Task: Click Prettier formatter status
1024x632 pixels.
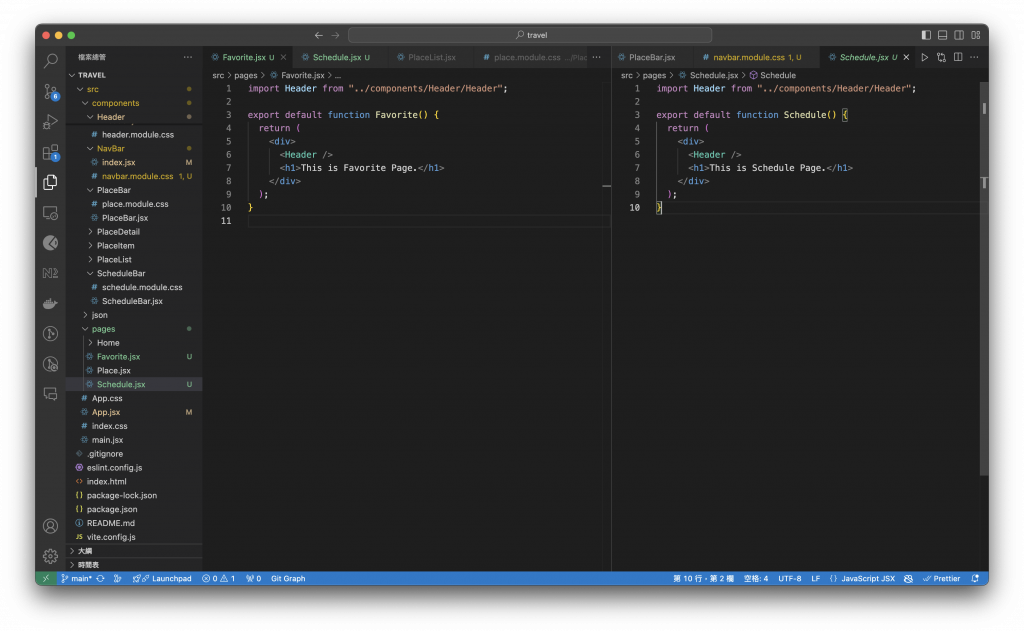Action: (941, 578)
